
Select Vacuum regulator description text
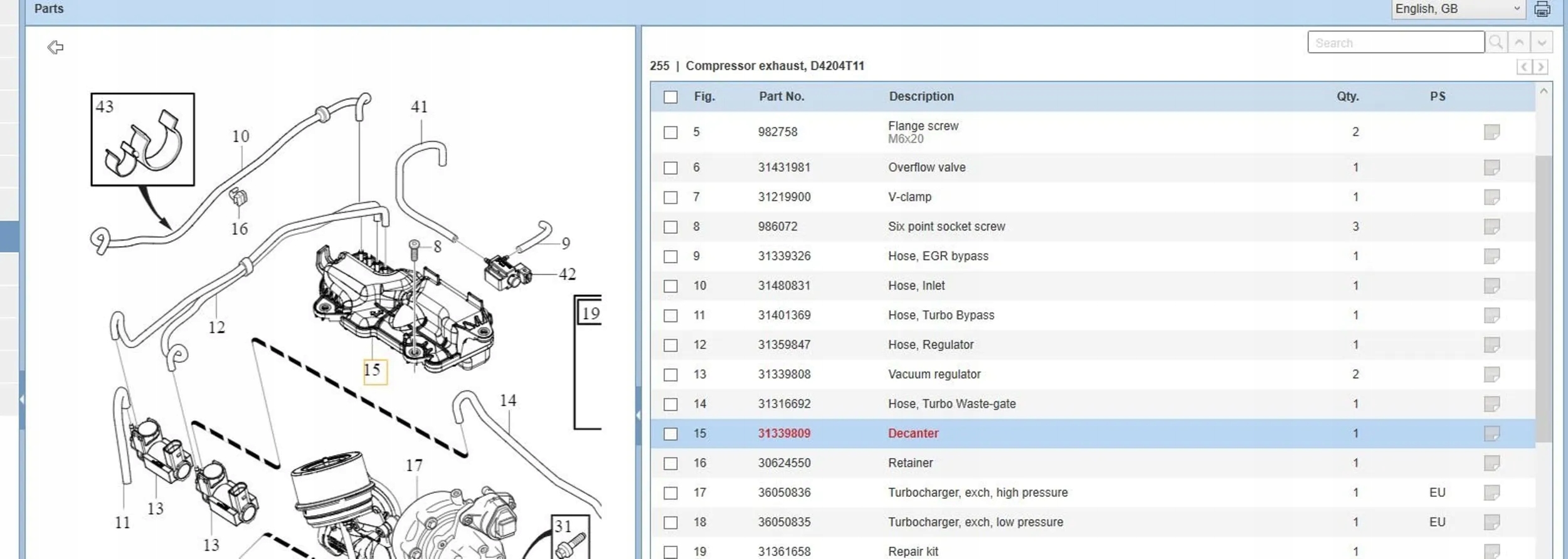tap(934, 374)
